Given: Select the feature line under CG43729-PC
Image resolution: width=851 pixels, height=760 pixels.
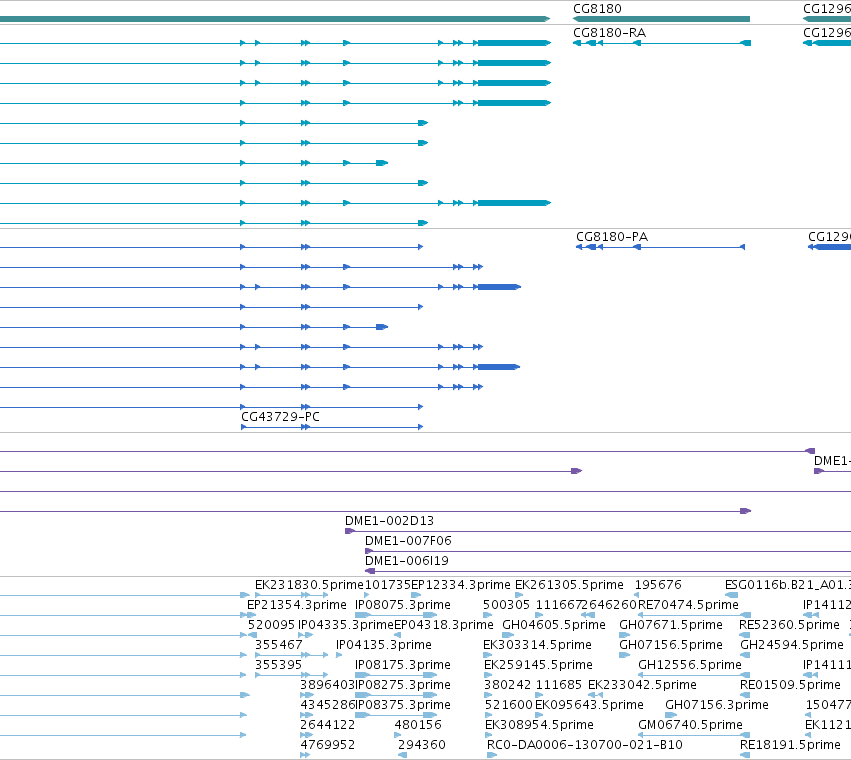Looking at the screenshot, I should [332, 427].
